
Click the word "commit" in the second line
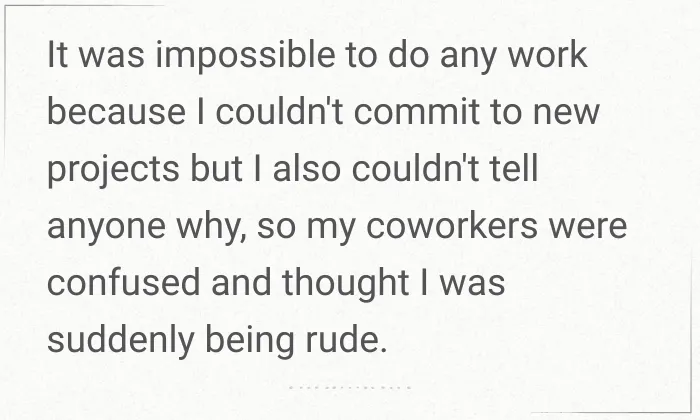coord(417,111)
